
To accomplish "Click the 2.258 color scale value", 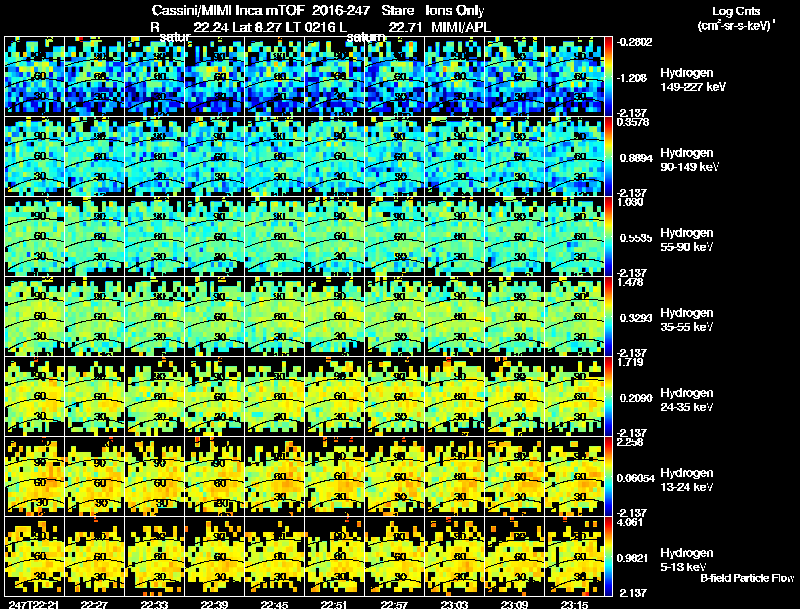I will [x=630, y=442].
